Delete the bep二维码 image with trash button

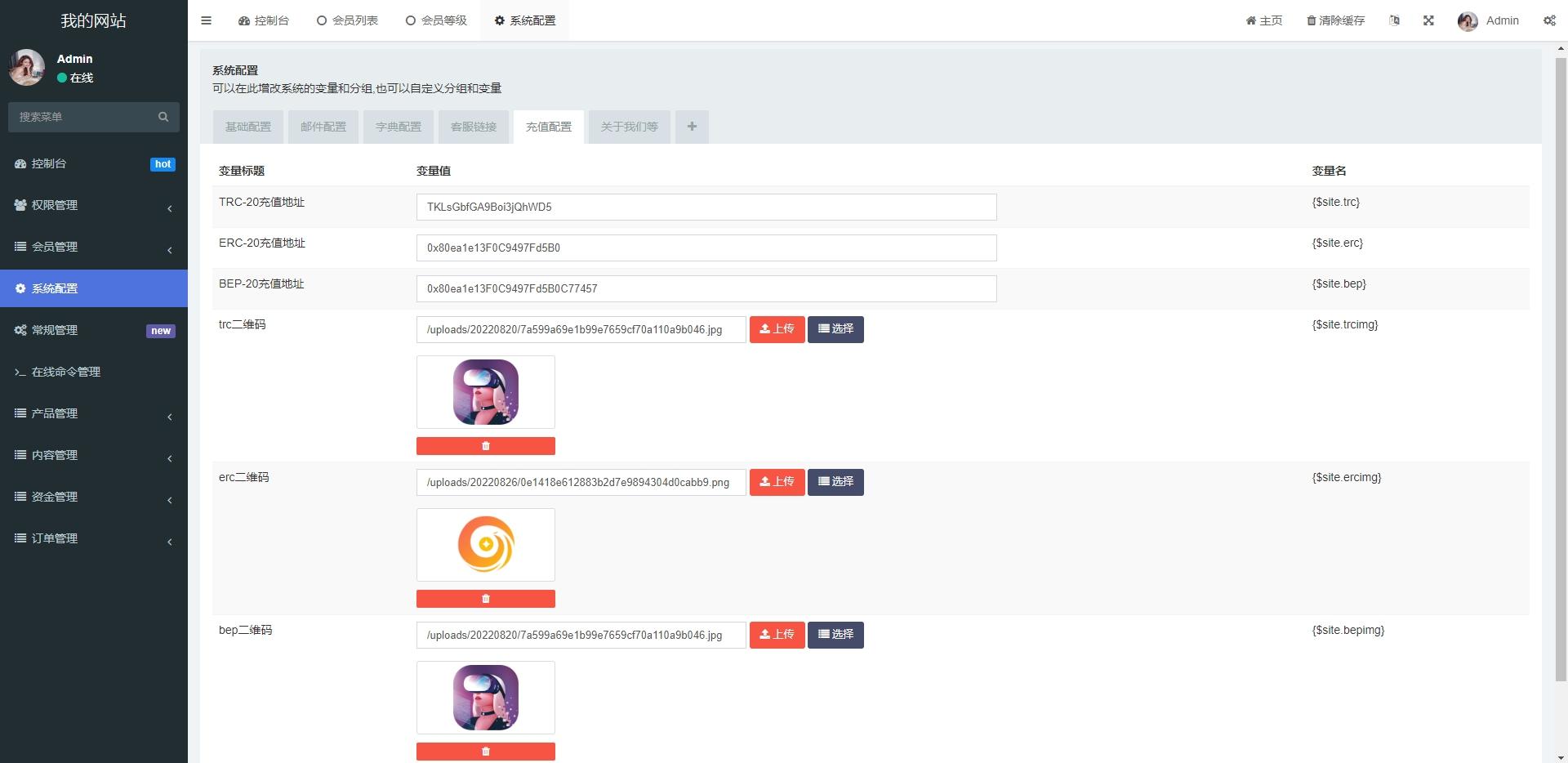click(x=486, y=752)
